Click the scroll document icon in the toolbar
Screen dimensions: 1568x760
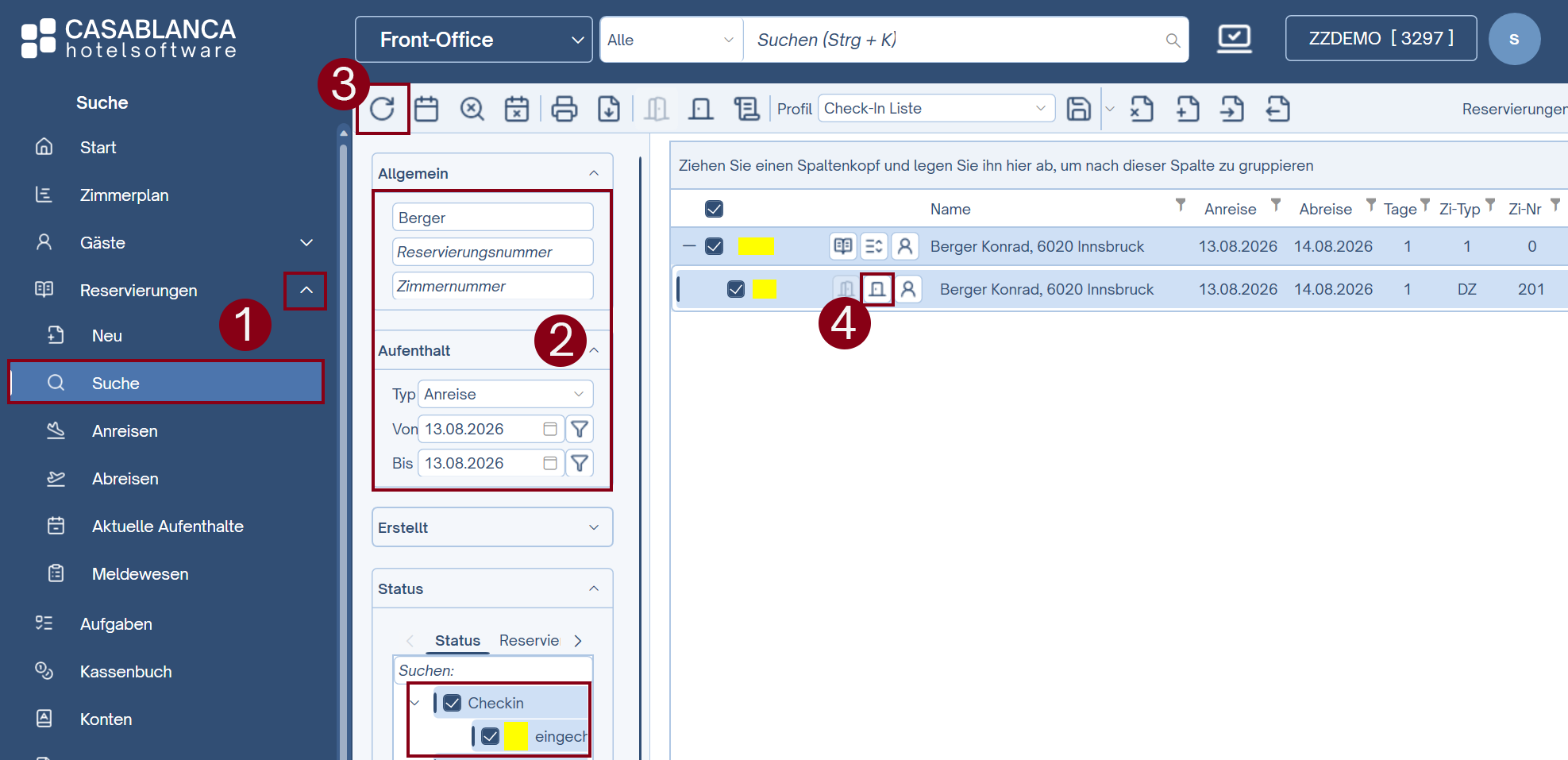[747, 109]
